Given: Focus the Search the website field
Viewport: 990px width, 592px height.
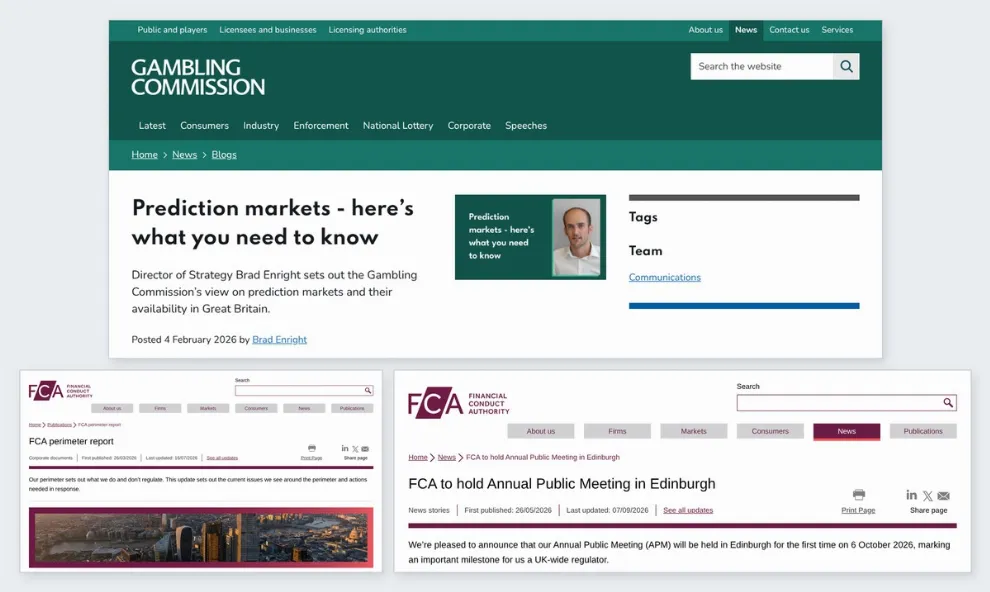Looking at the screenshot, I should 762,66.
